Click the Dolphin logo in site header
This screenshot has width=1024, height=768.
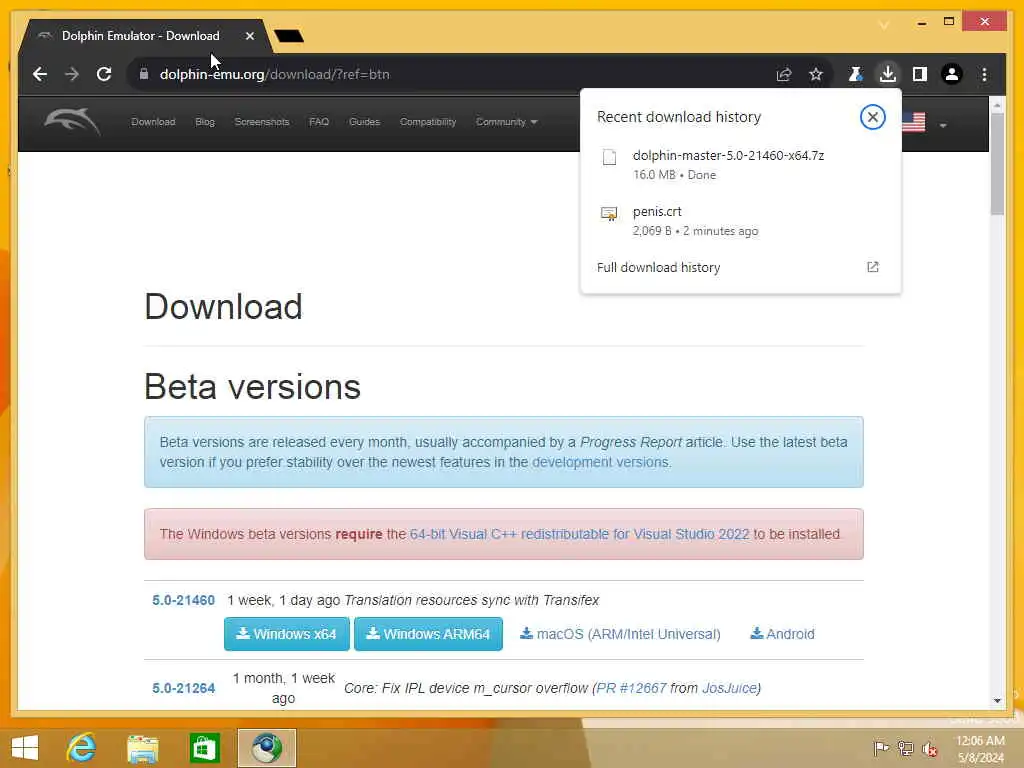72,121
